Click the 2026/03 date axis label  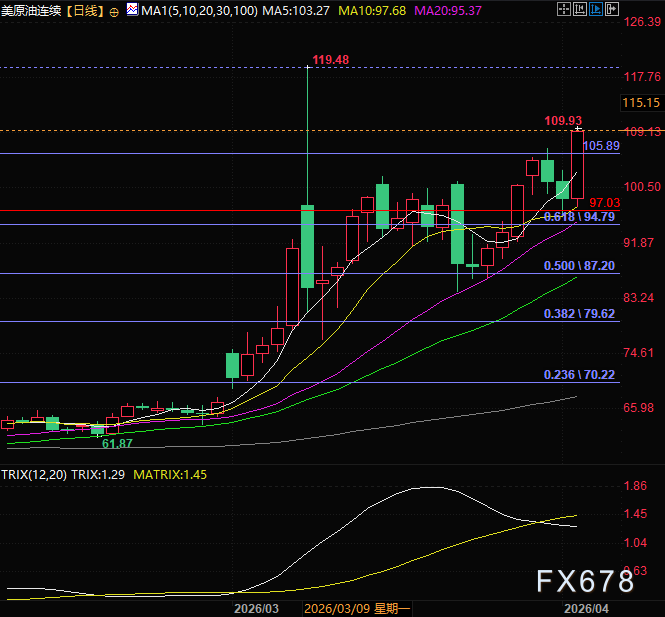pyautogui.click(x=256, y=609)
